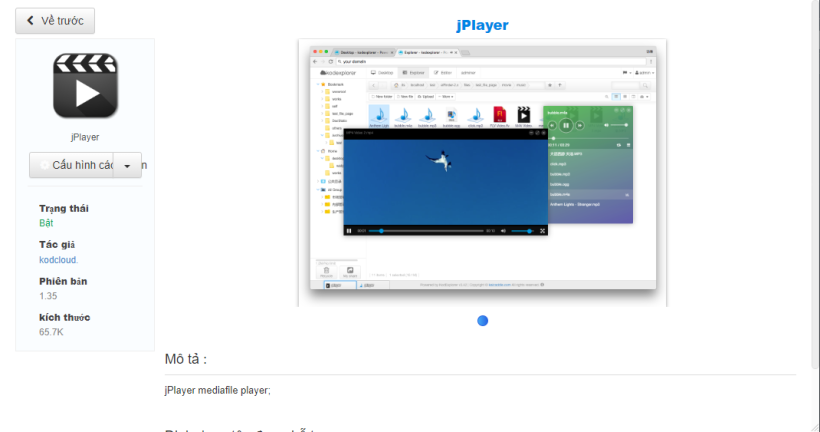The height and width of the screenshot is (432, 820).
Task: Select the size value 65.7K
Action: coord(51,332)
